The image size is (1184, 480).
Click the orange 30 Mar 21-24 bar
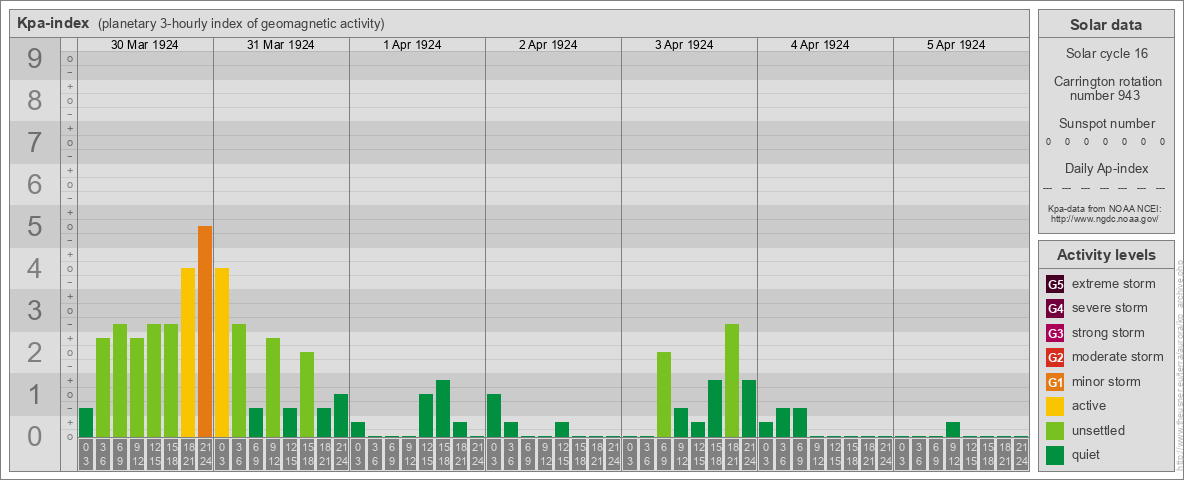205,331
